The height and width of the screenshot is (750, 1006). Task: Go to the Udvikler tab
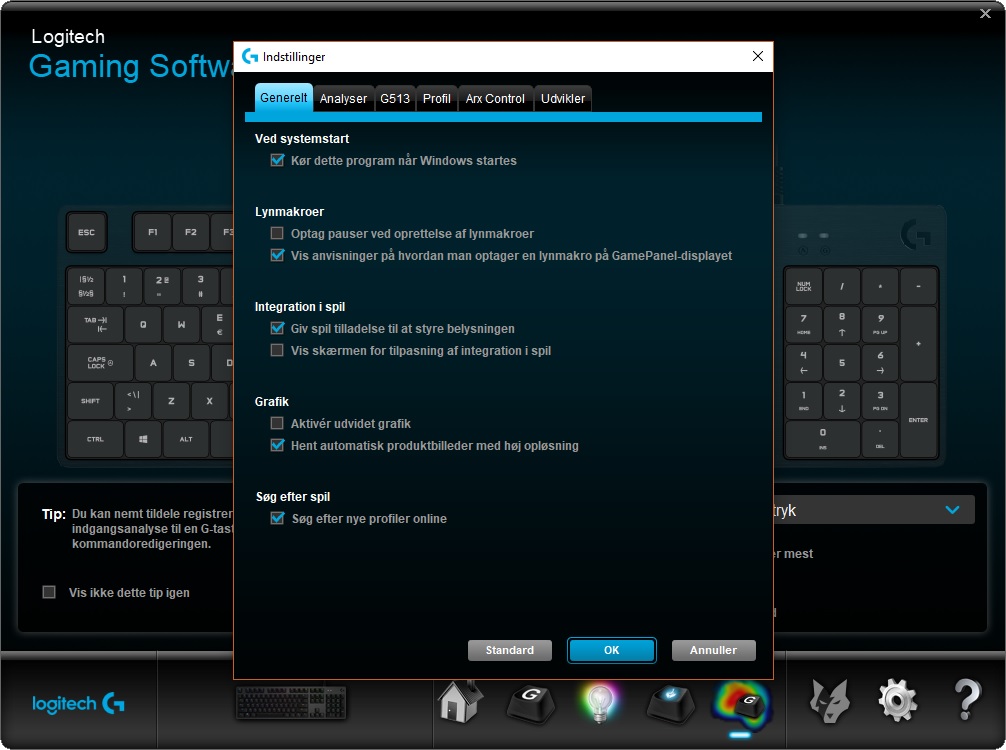(563, 99)
